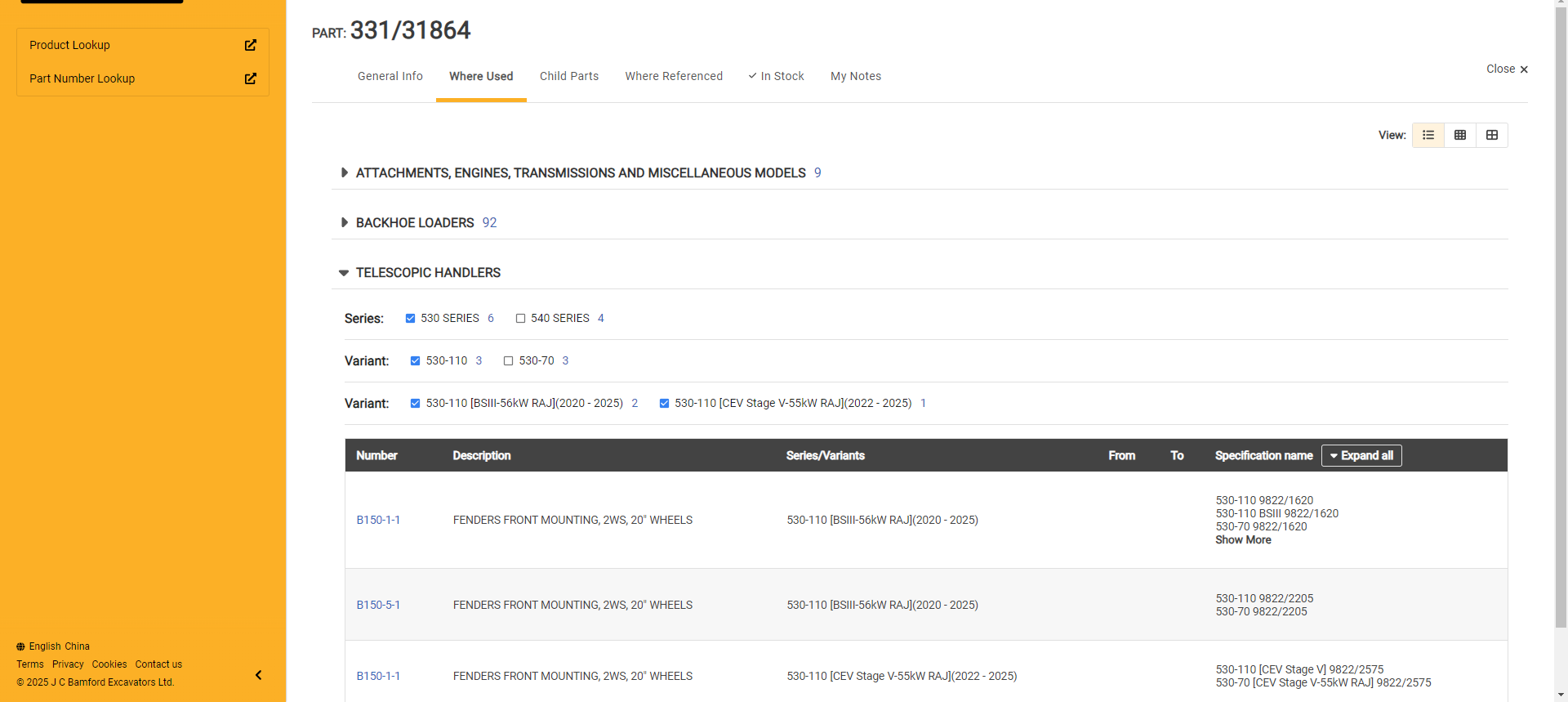Image resolution: width=1568 pixels, height=702 pixels.
Task: Switch to large tile view icon
Action: click(1492, 135)
